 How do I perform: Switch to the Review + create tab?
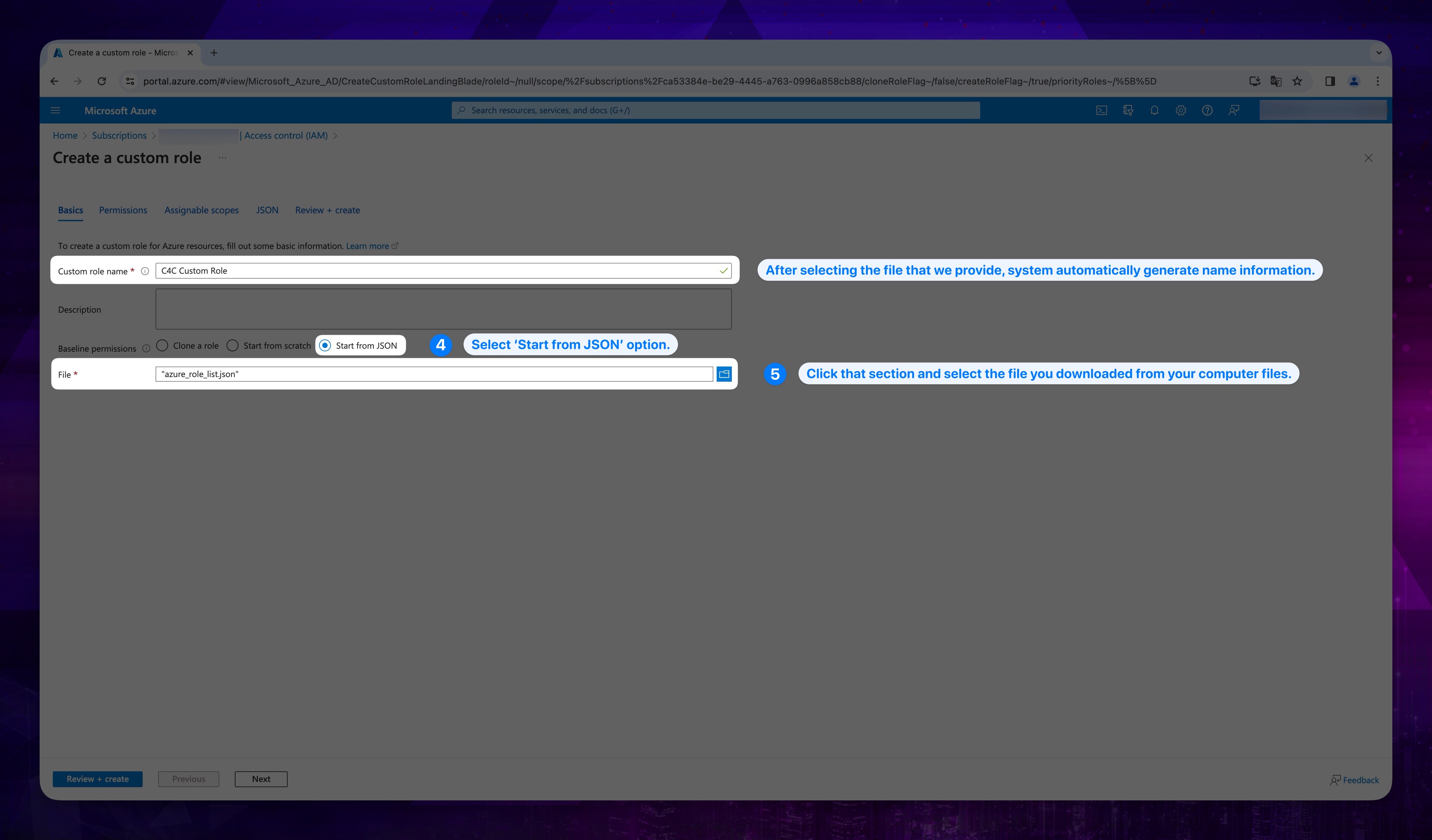[327, 210]
